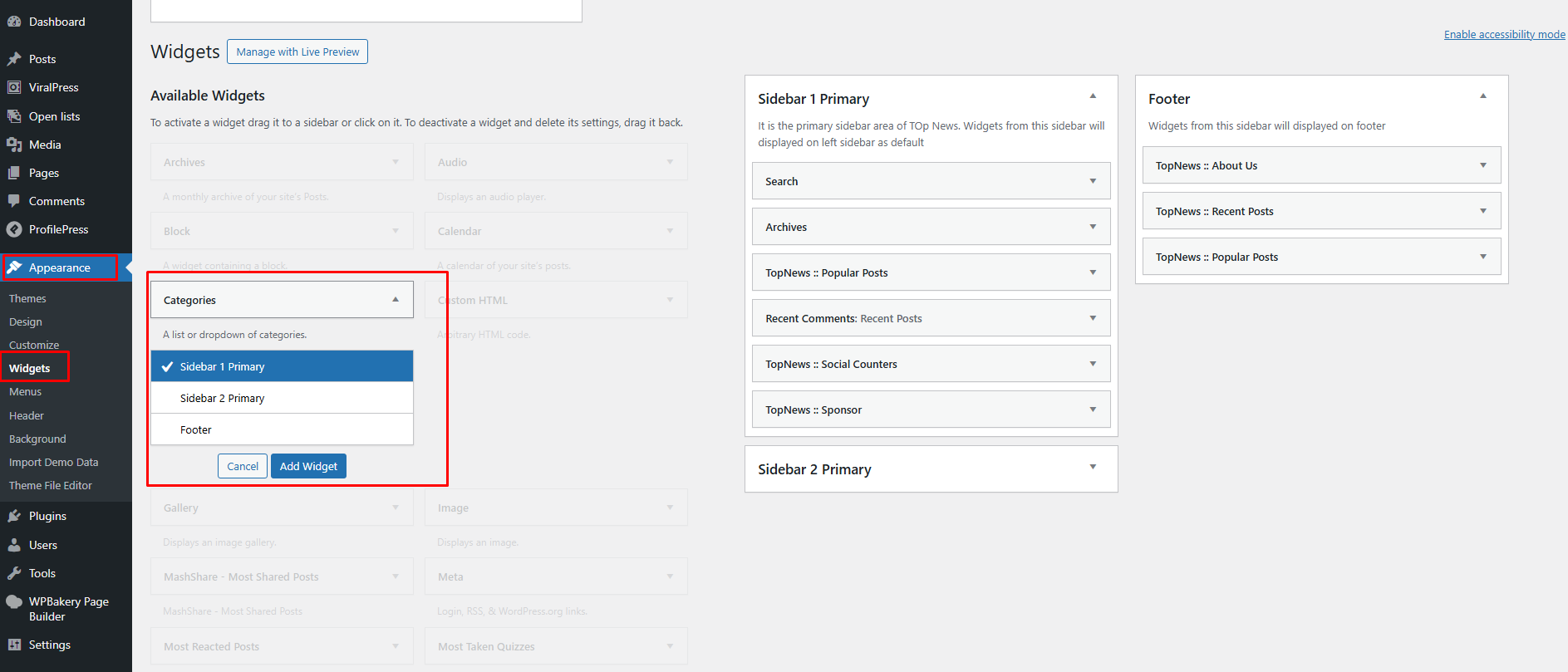This screenshot has height=672, width=1568.
Task: Click the Enable accessibility mode link
Action: point(1504,34)
